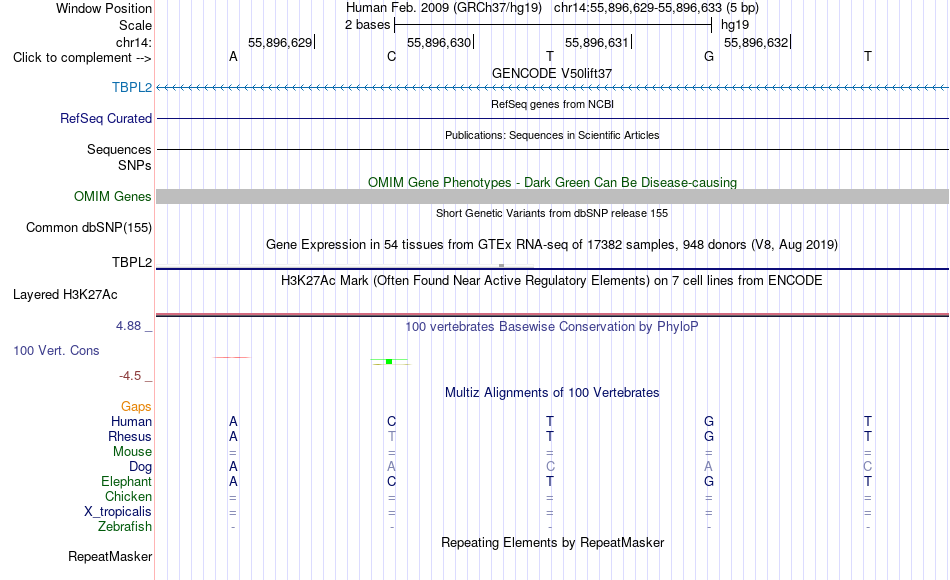Open 'Multiz Alignments of 100 Vertebrates' title
The image size is (950, 580).
(552, 393)
